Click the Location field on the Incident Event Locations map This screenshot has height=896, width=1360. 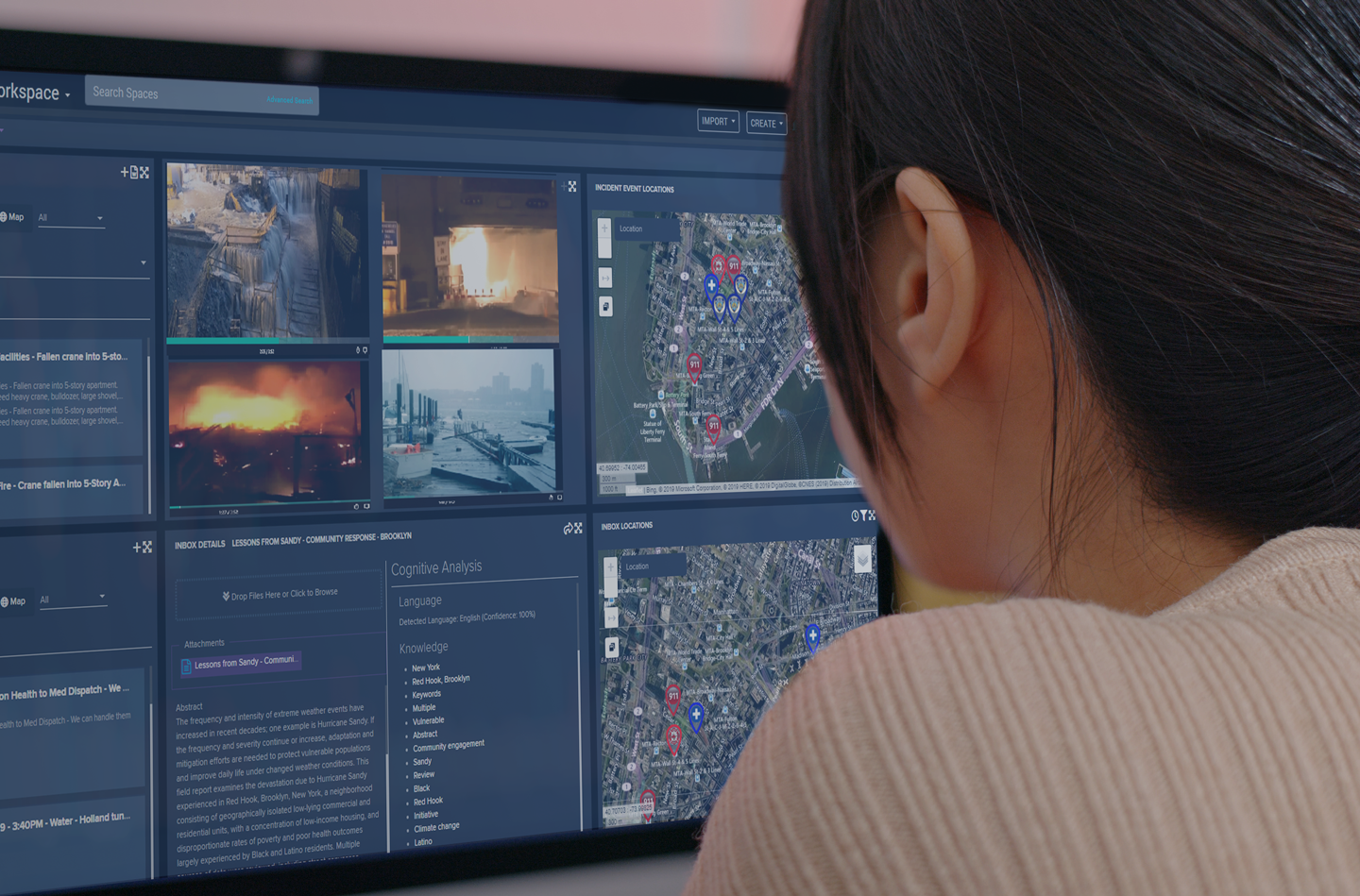[x=647, y=228]
